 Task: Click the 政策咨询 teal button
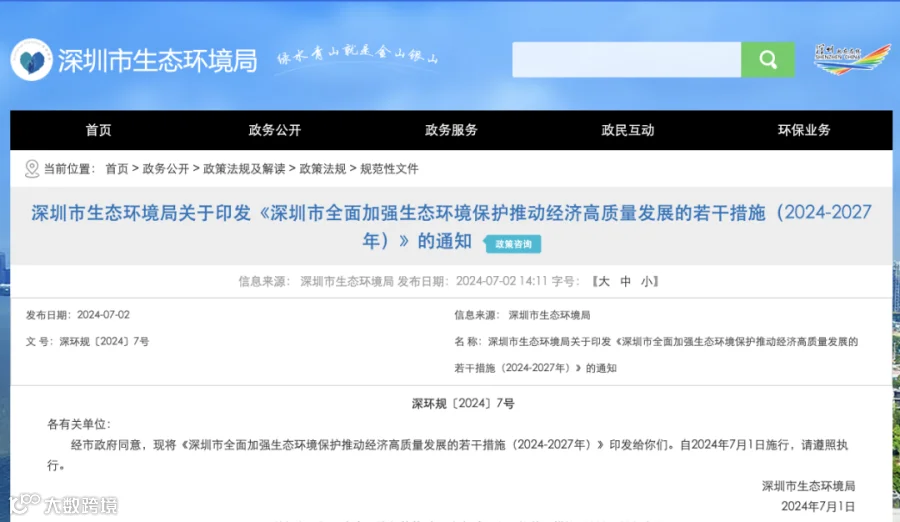[513, 244]
